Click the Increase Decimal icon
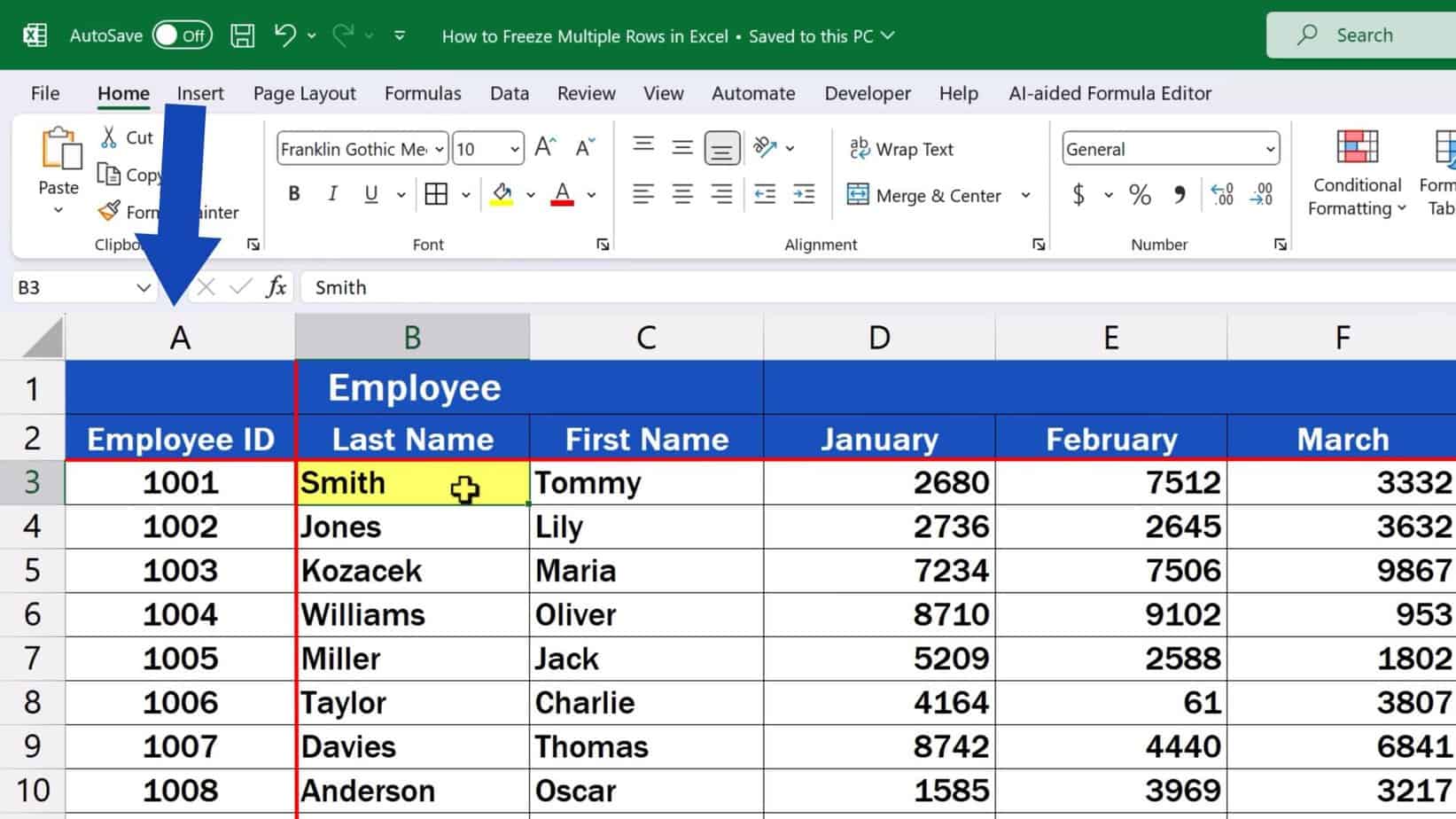The height and width of the screenshot is (819, 1456). click(1222, 194)
